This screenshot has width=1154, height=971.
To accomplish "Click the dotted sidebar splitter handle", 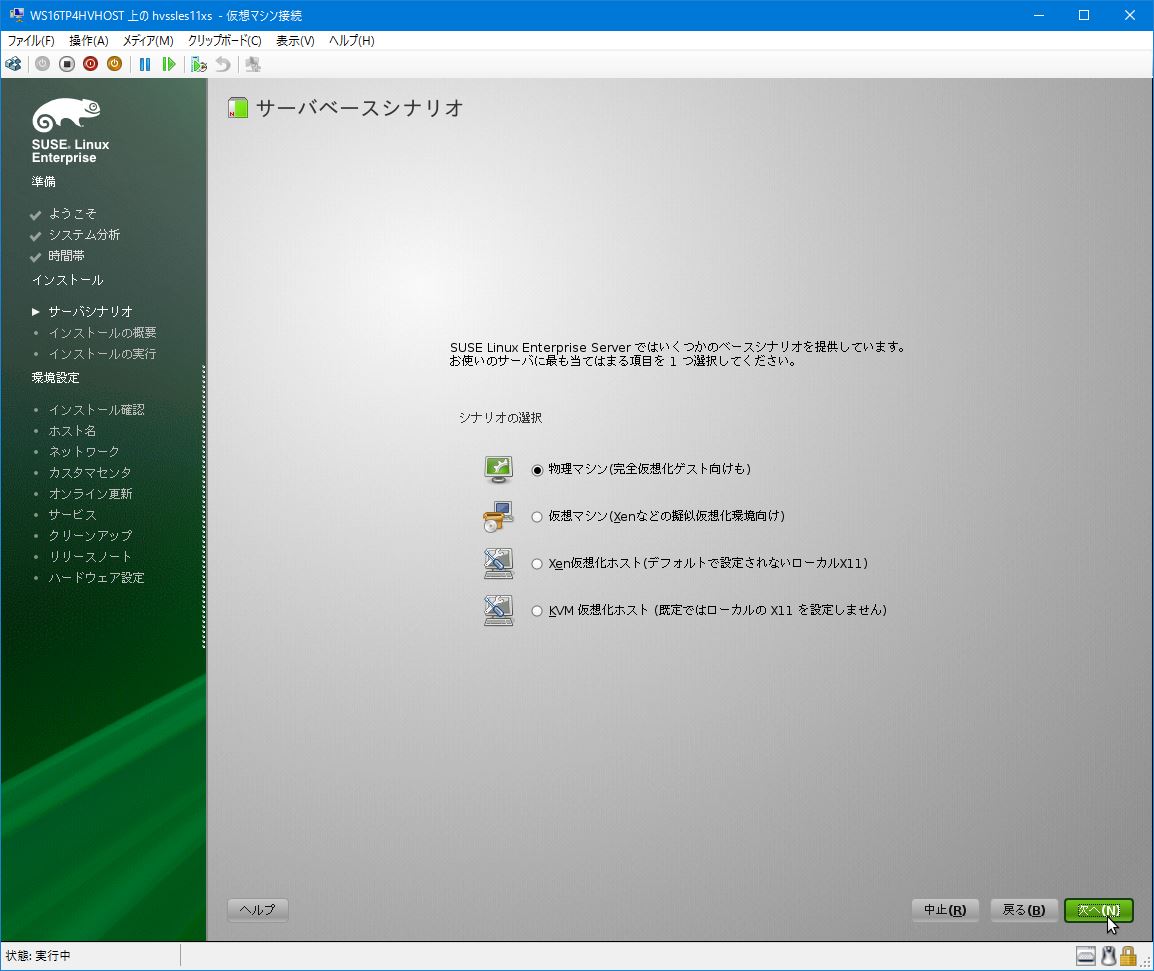I will pos(204,507).
